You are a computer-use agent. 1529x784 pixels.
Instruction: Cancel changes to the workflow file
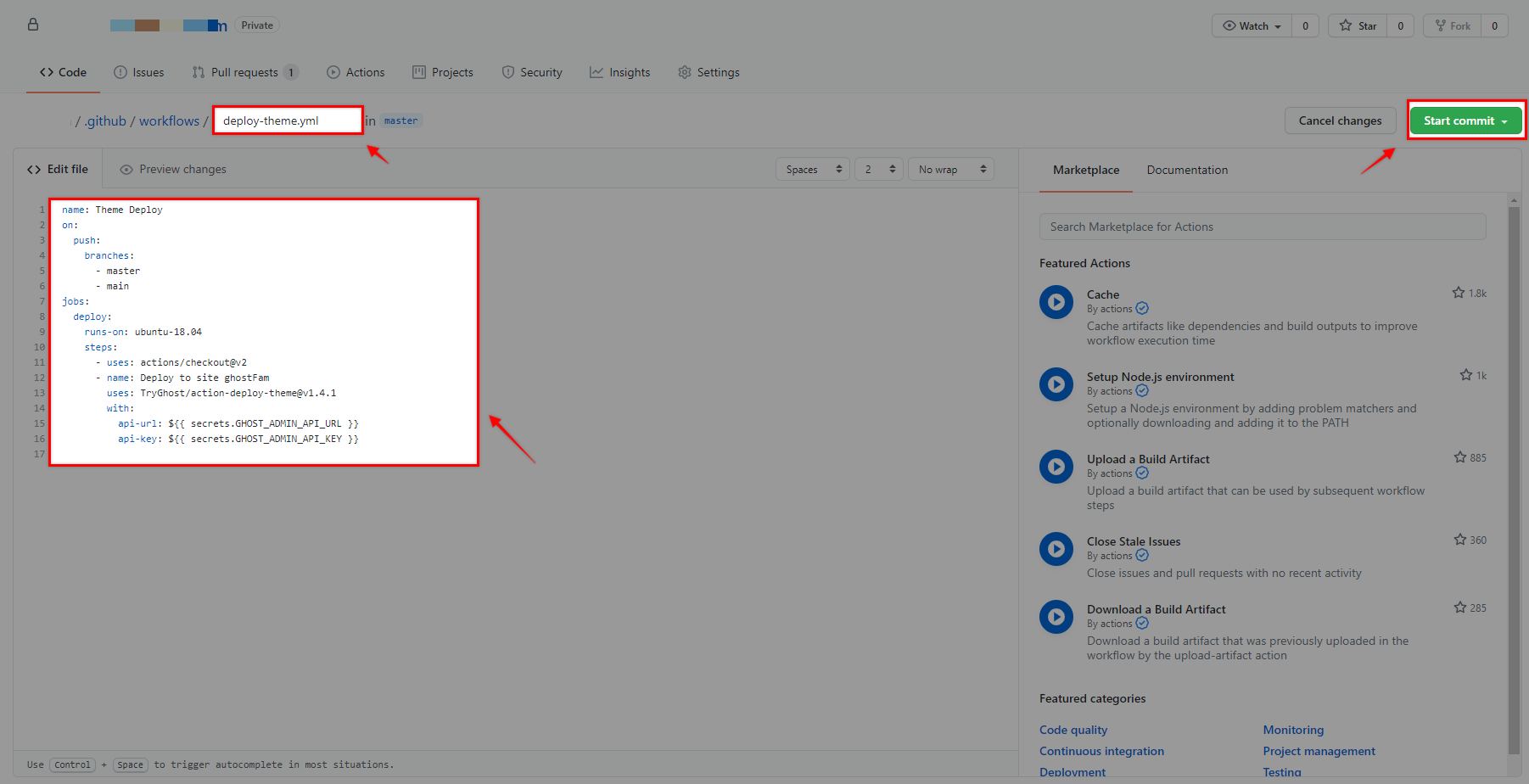tap(1340, 120)
